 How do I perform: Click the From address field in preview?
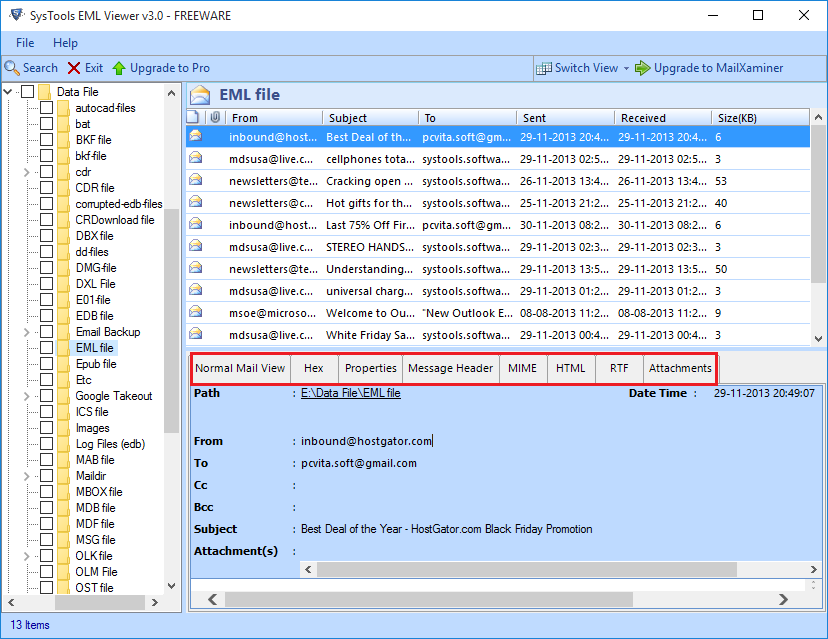(x=366, y=441)
